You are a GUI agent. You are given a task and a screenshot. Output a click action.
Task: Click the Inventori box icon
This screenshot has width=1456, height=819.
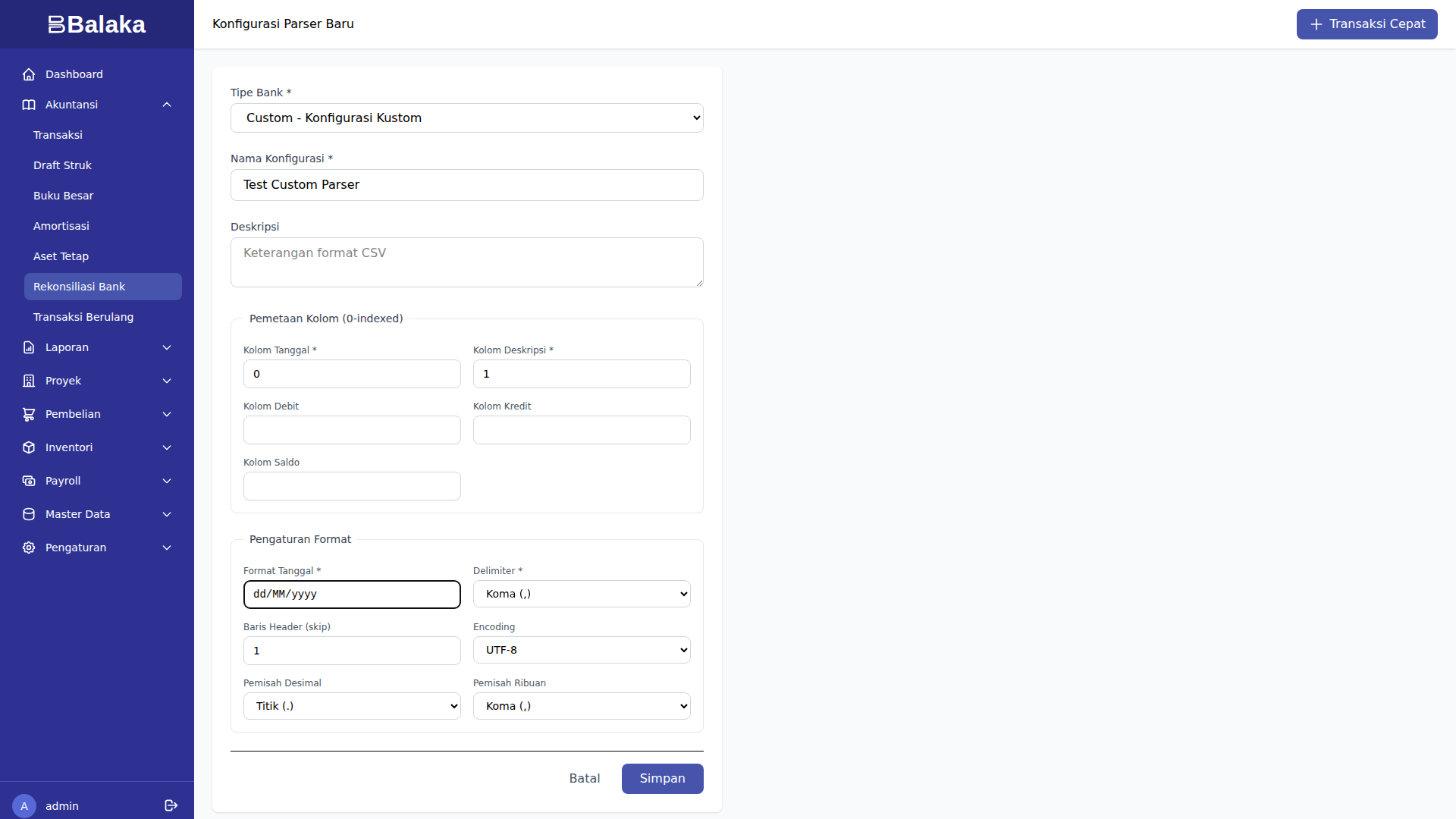point(28,447)
